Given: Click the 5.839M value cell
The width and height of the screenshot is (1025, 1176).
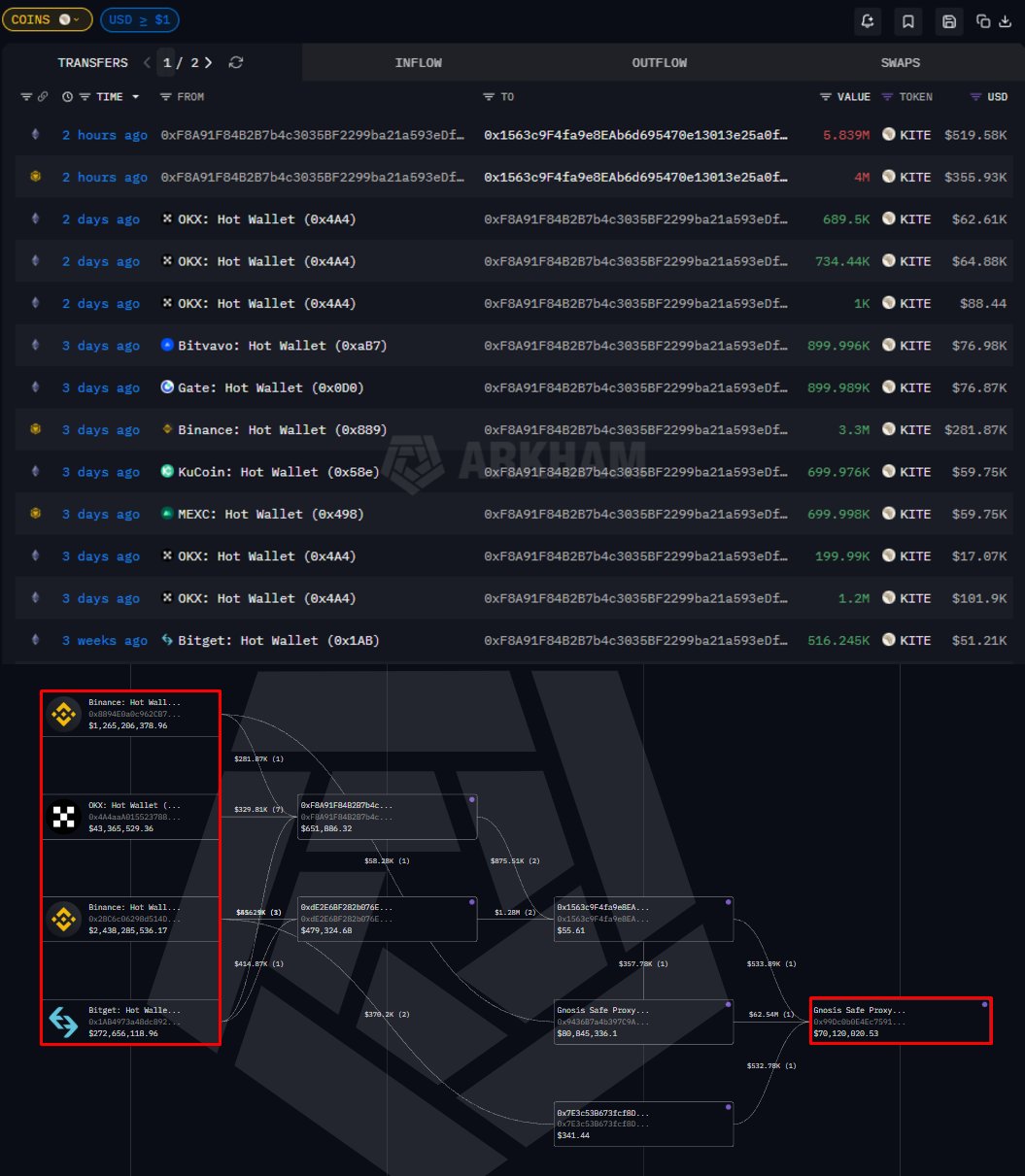Looking at the screenshot, I should pos(846,135).
